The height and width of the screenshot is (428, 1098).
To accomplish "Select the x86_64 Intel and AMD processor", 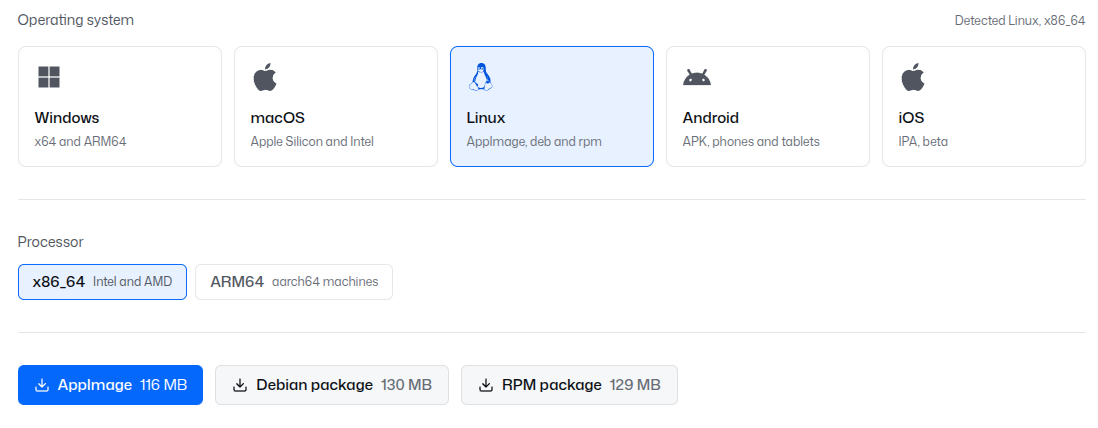I will click(x=102, y=282).
